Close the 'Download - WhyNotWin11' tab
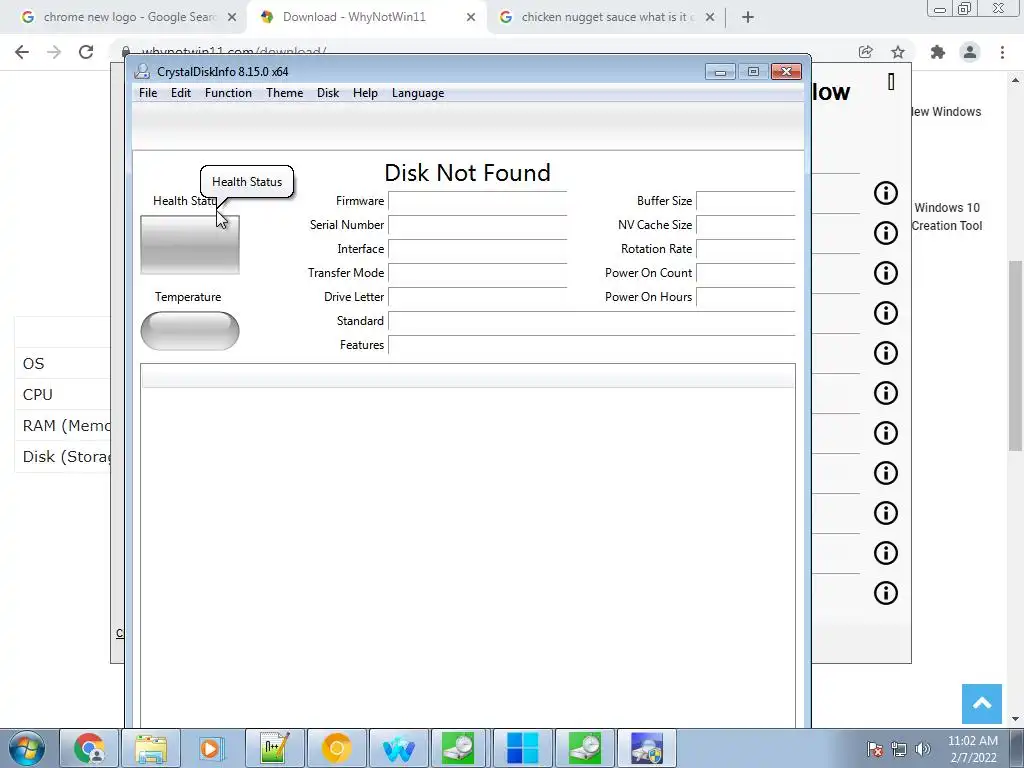1024x768 pixels. click(x=471, y=18)
